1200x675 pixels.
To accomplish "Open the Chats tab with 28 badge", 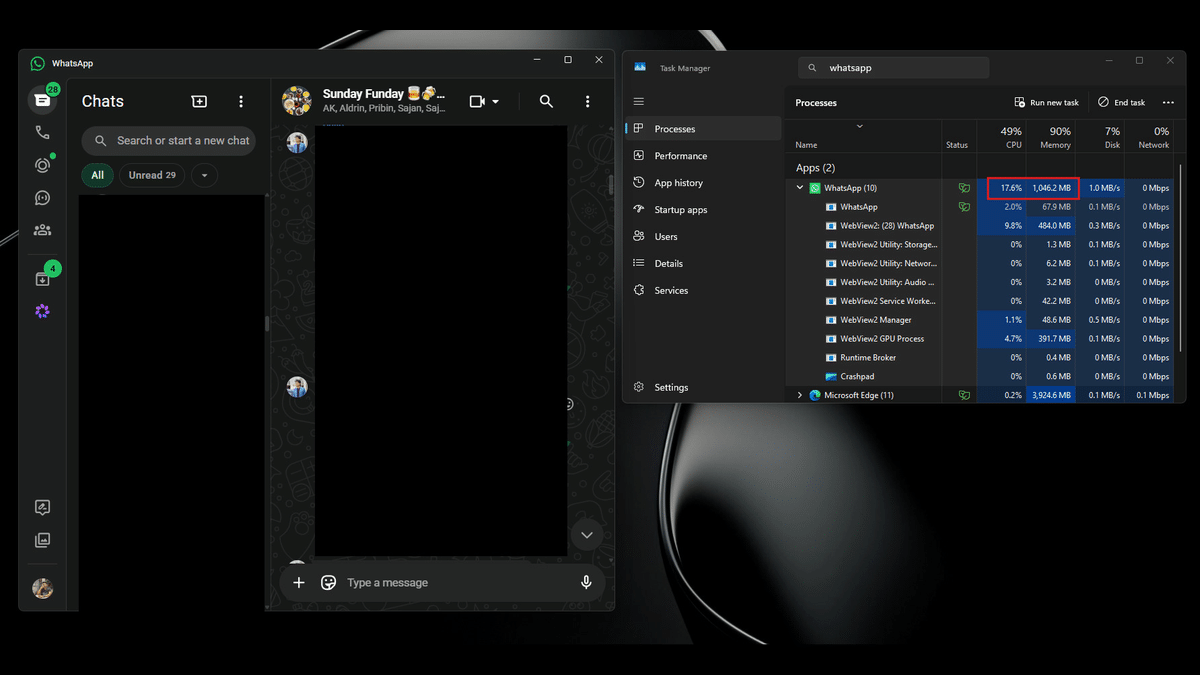I will point(42,100).
